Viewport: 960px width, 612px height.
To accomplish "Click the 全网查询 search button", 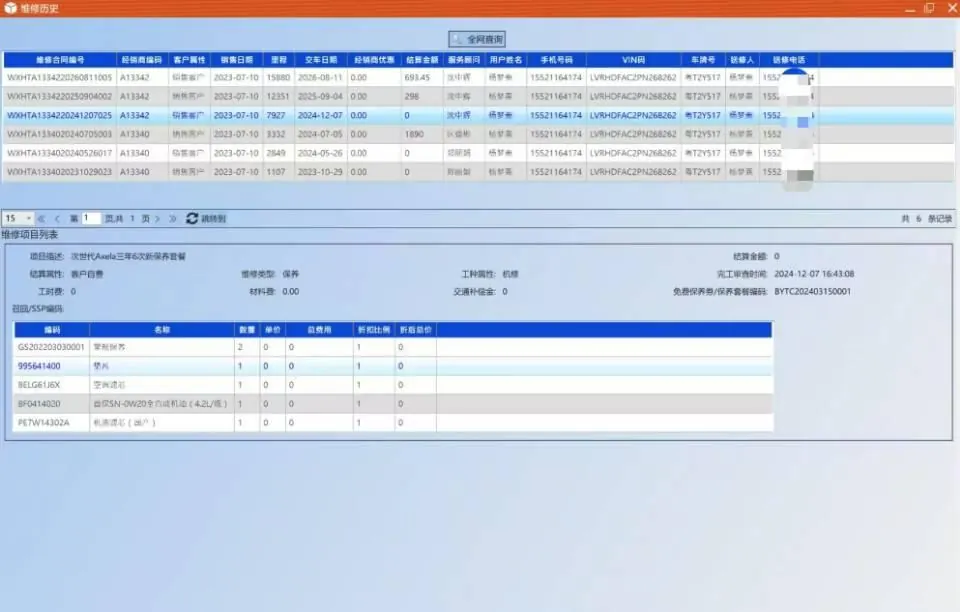I will tap(477, 39).
